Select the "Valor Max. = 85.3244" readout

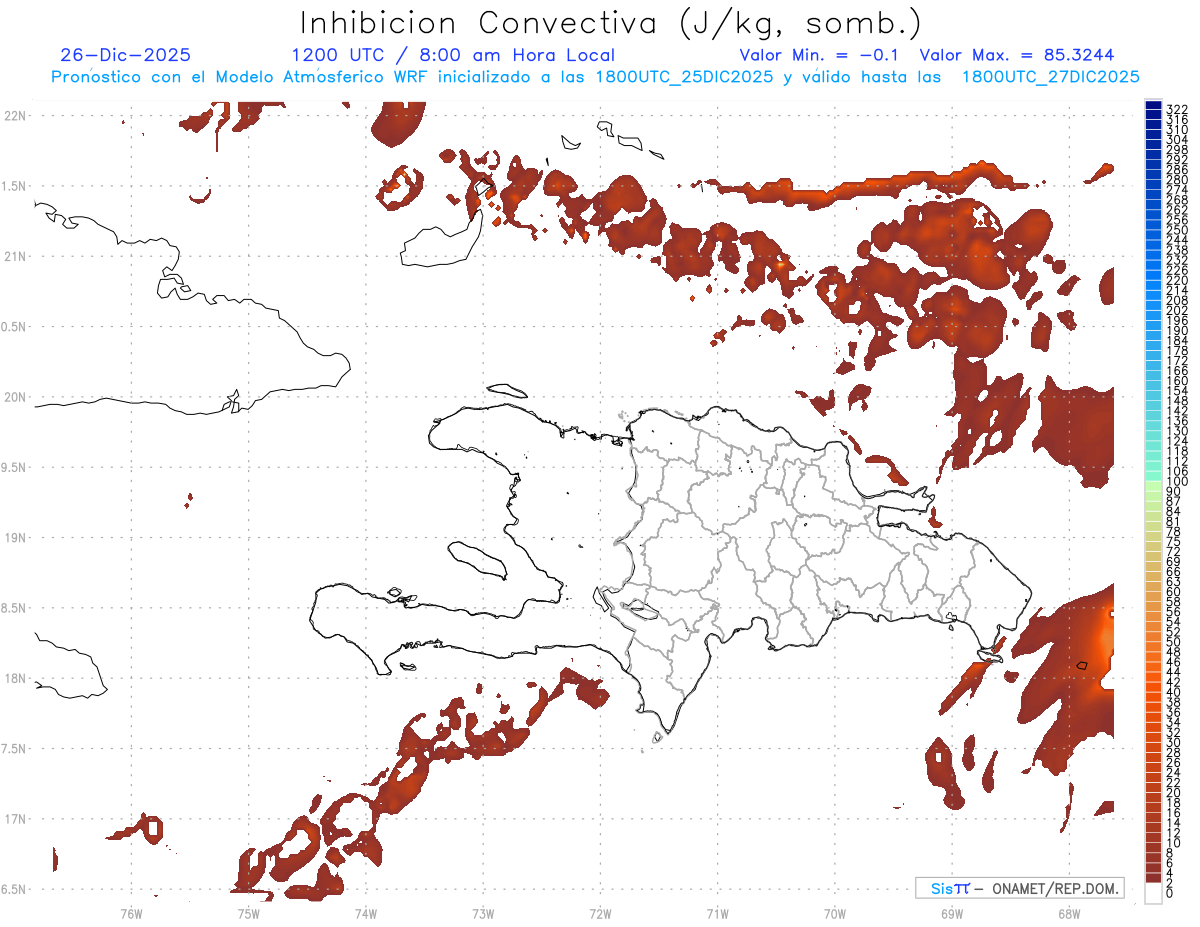click(1017, 55)
